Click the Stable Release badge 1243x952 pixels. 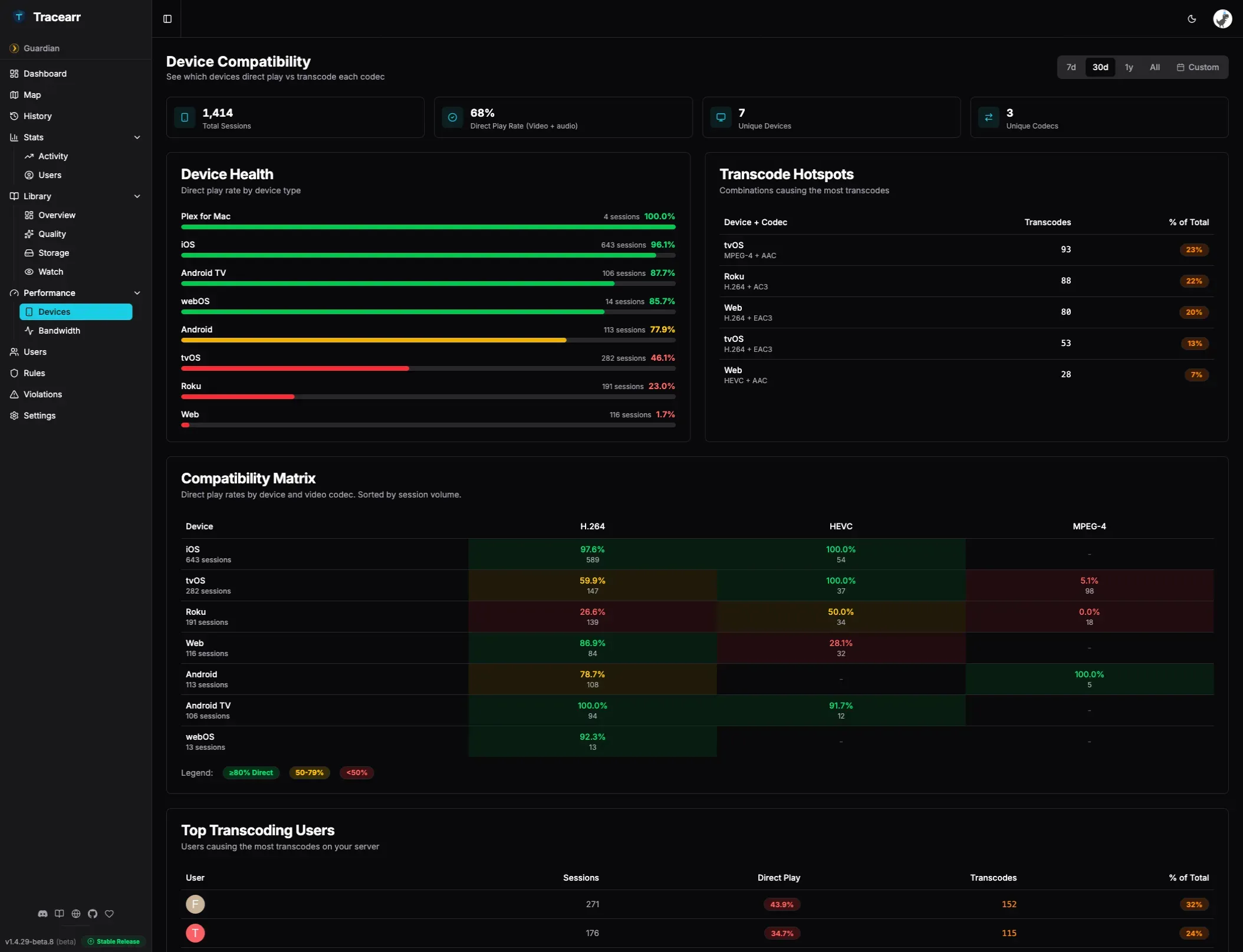(x=114, y=941)
